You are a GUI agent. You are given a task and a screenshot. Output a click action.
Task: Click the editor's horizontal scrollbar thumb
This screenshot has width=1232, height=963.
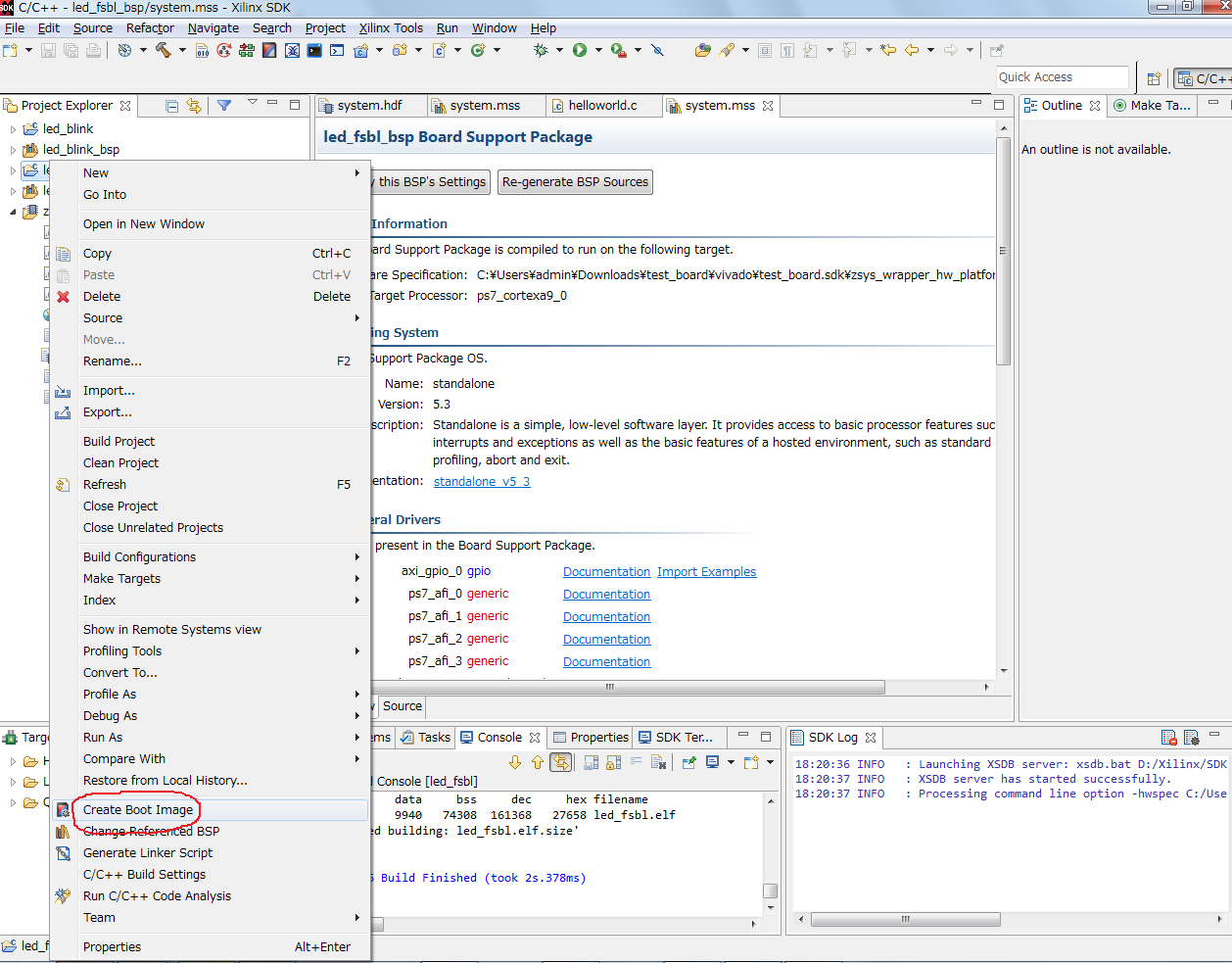click(609, 687)
